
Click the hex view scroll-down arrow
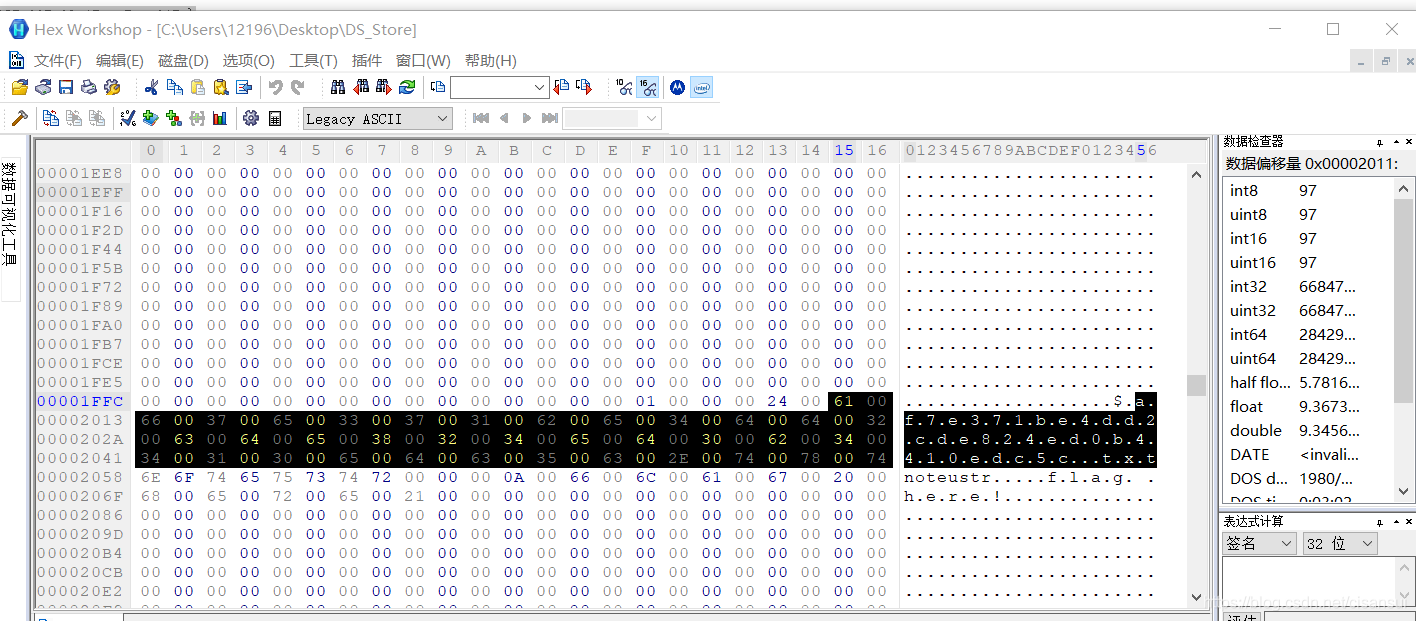click(x=1196, y=596)
